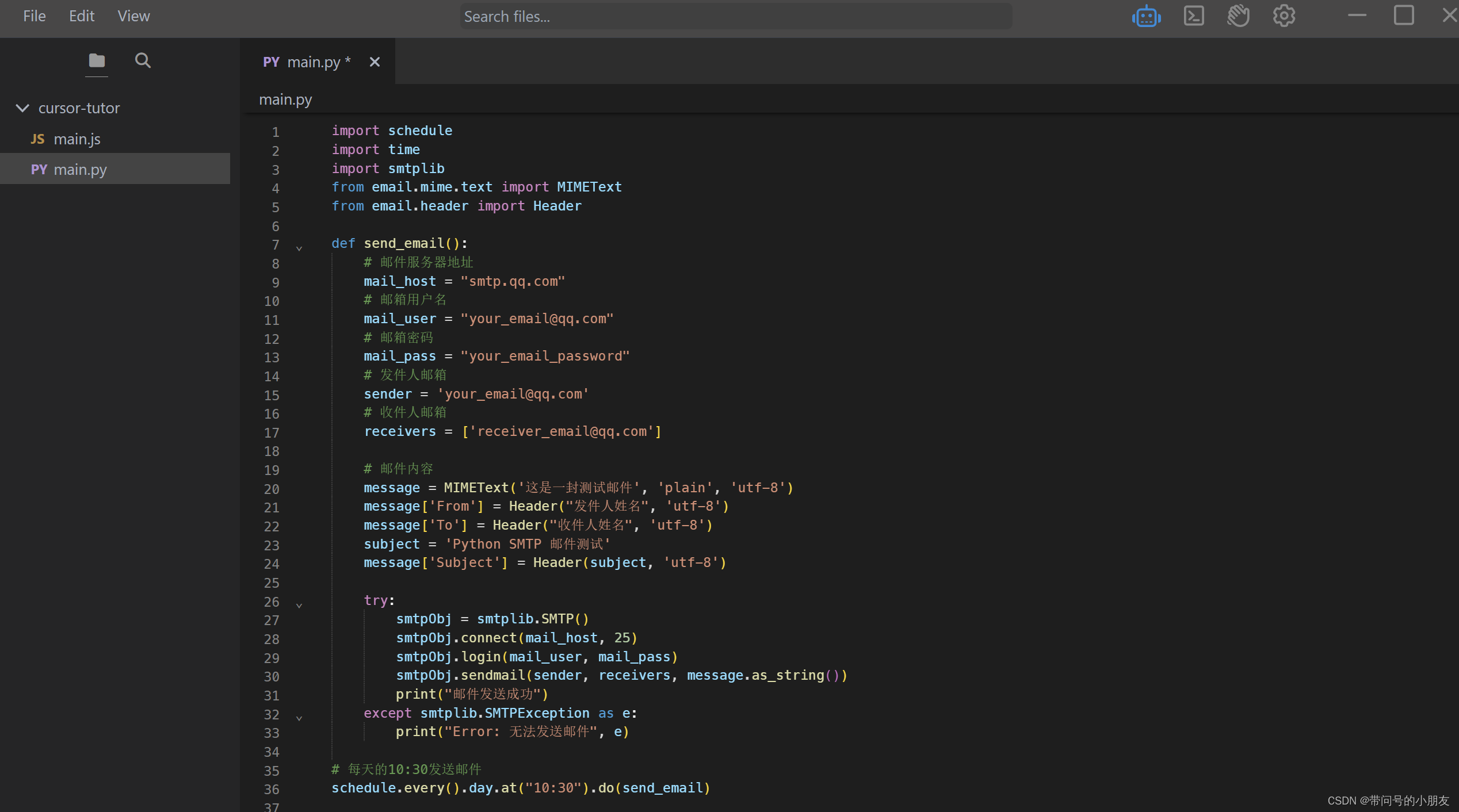The image size is (1459, 812).
Task: Click the main.py breadcrumb label
Action: point(285,100)
